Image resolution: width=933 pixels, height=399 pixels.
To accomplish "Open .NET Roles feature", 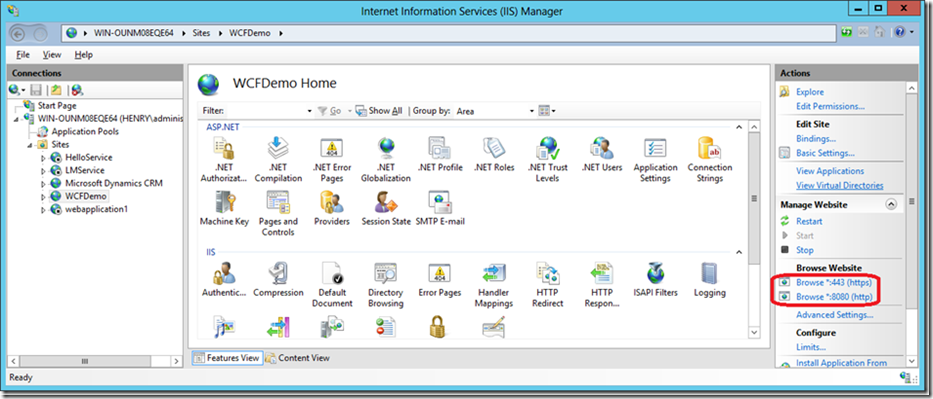I will tap(494, 155).
